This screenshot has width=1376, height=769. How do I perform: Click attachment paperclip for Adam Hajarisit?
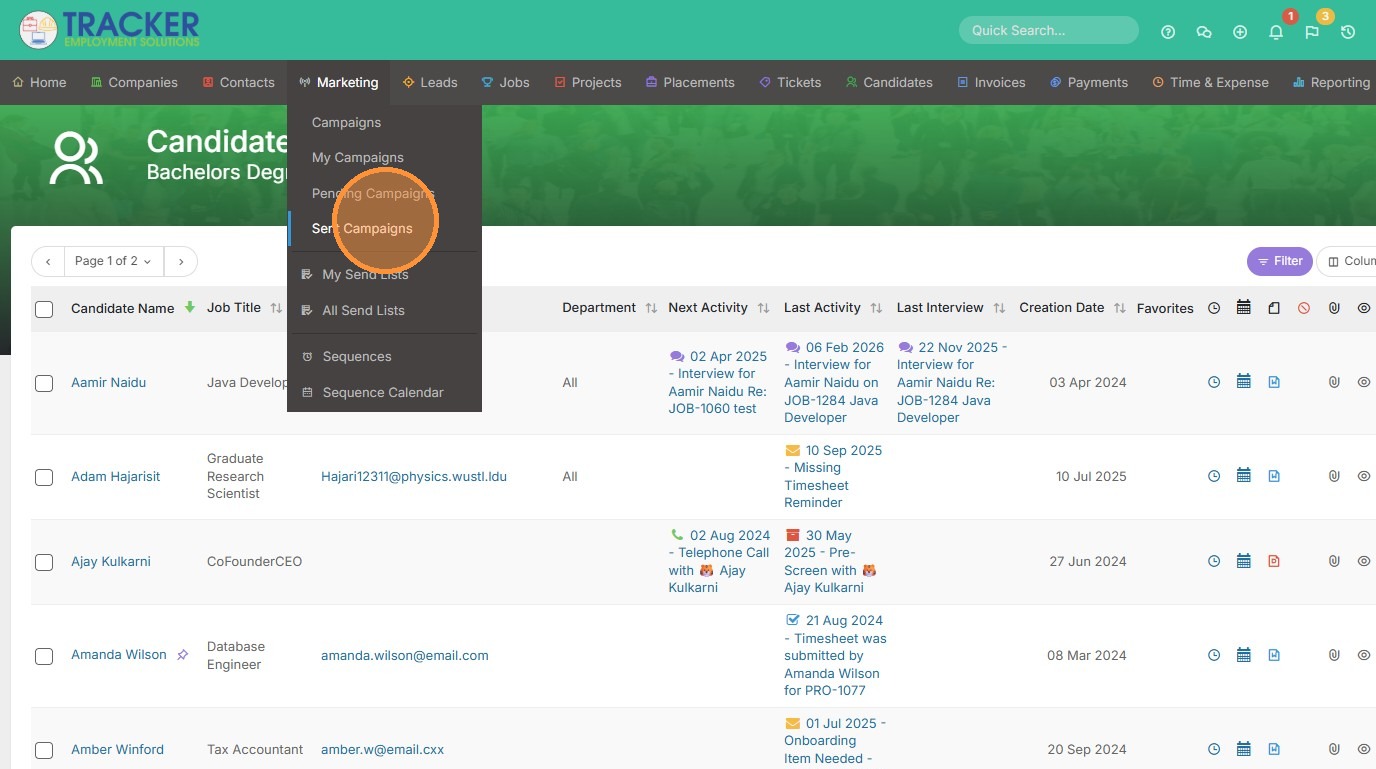point(1334,476)
